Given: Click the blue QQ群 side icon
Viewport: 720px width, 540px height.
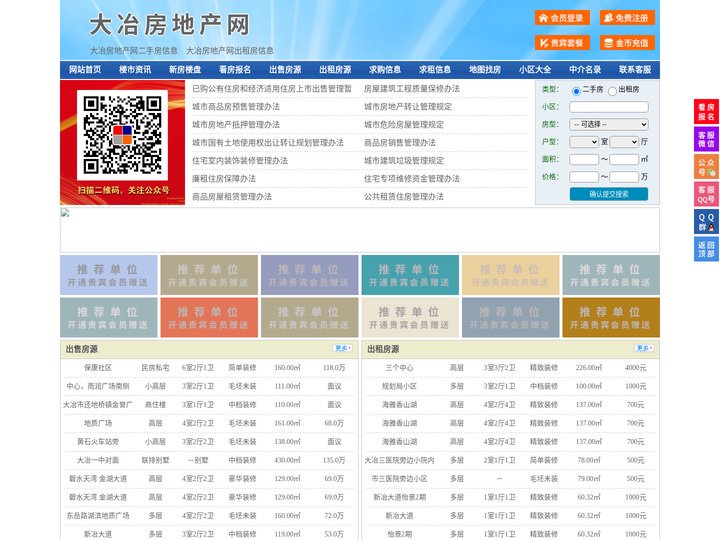Looking at the screenshot, I should tap(706, 222).
